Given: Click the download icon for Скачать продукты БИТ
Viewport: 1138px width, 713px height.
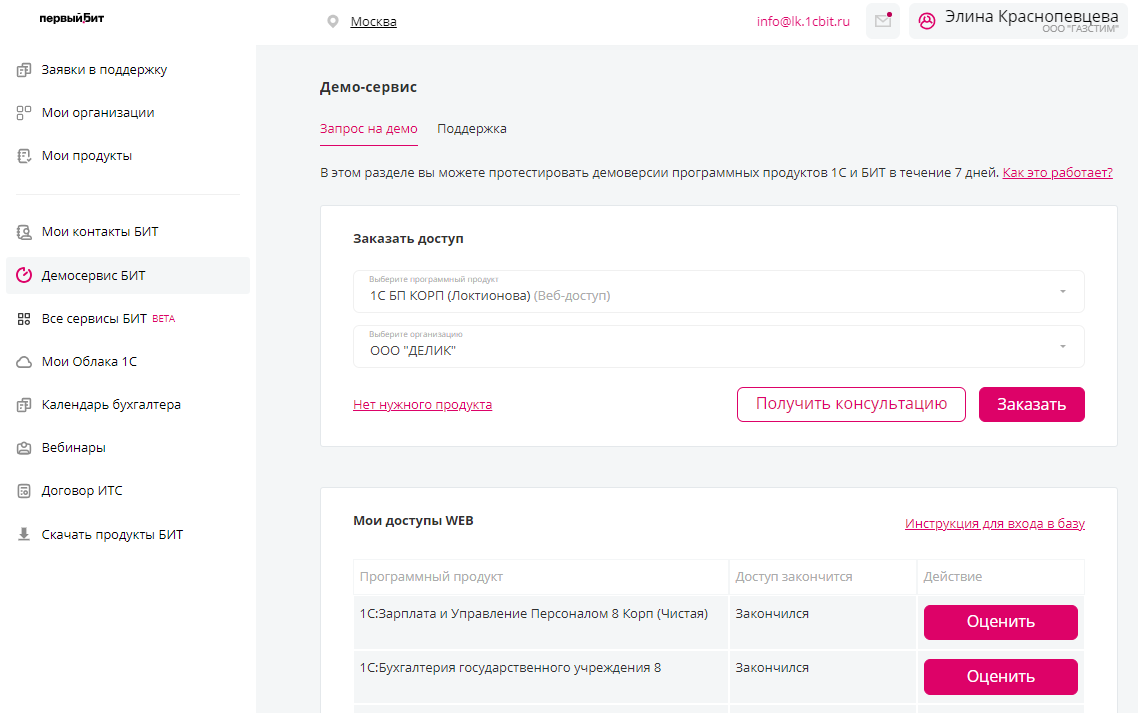Looking at the screenshot, I should [x=24, y=535].
